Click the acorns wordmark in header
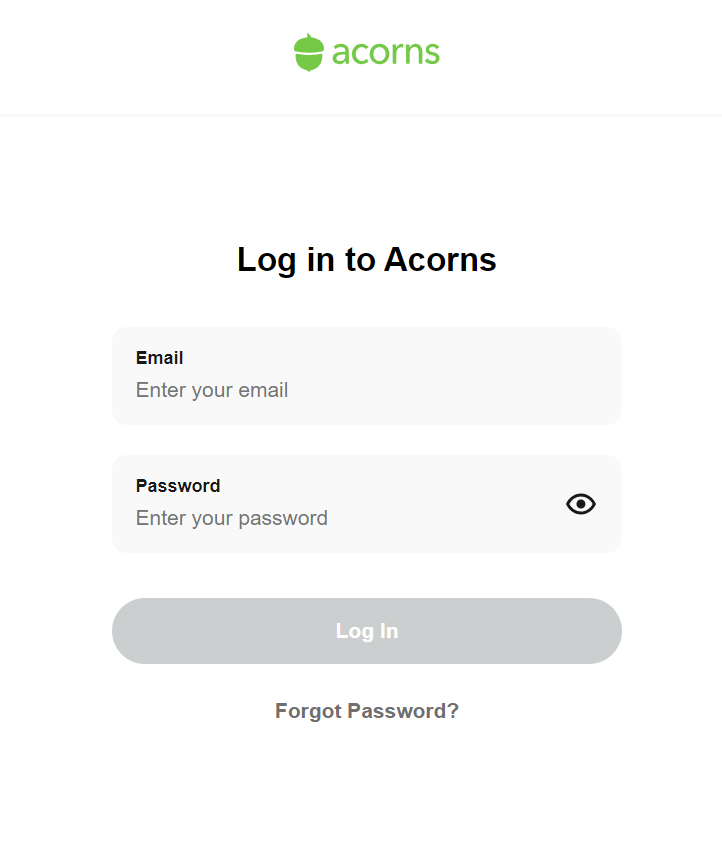The width and height of the screenshot is (722, 844). [x=385, y=53]
